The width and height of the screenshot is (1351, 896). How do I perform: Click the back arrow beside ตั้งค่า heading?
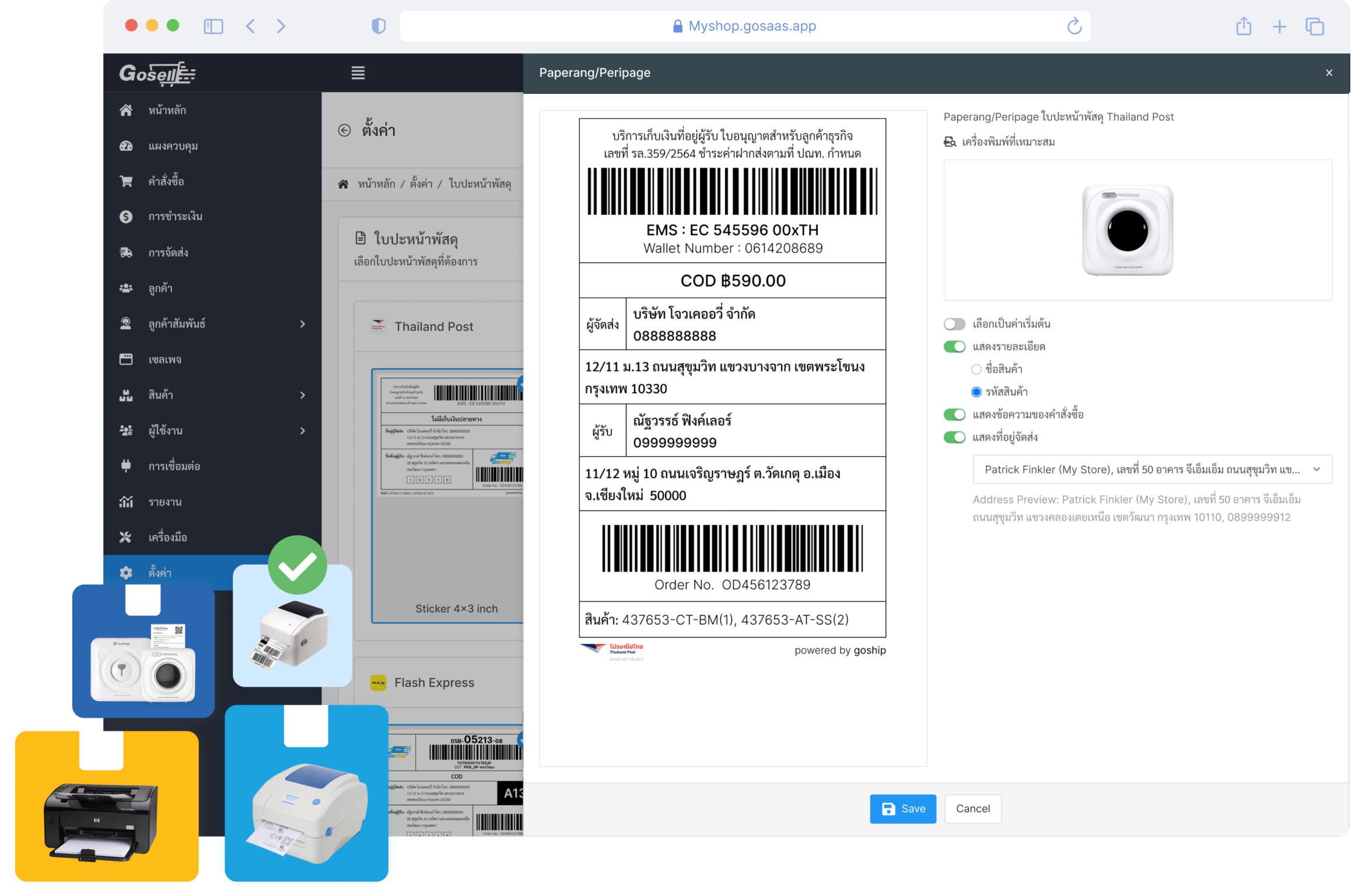tap(344, 130)
